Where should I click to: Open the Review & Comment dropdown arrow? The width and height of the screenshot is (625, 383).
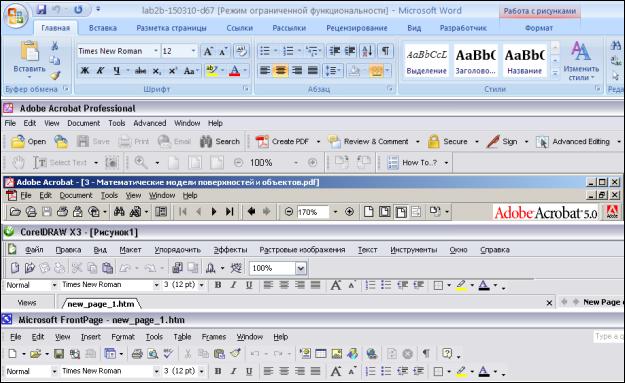point(418,141)
